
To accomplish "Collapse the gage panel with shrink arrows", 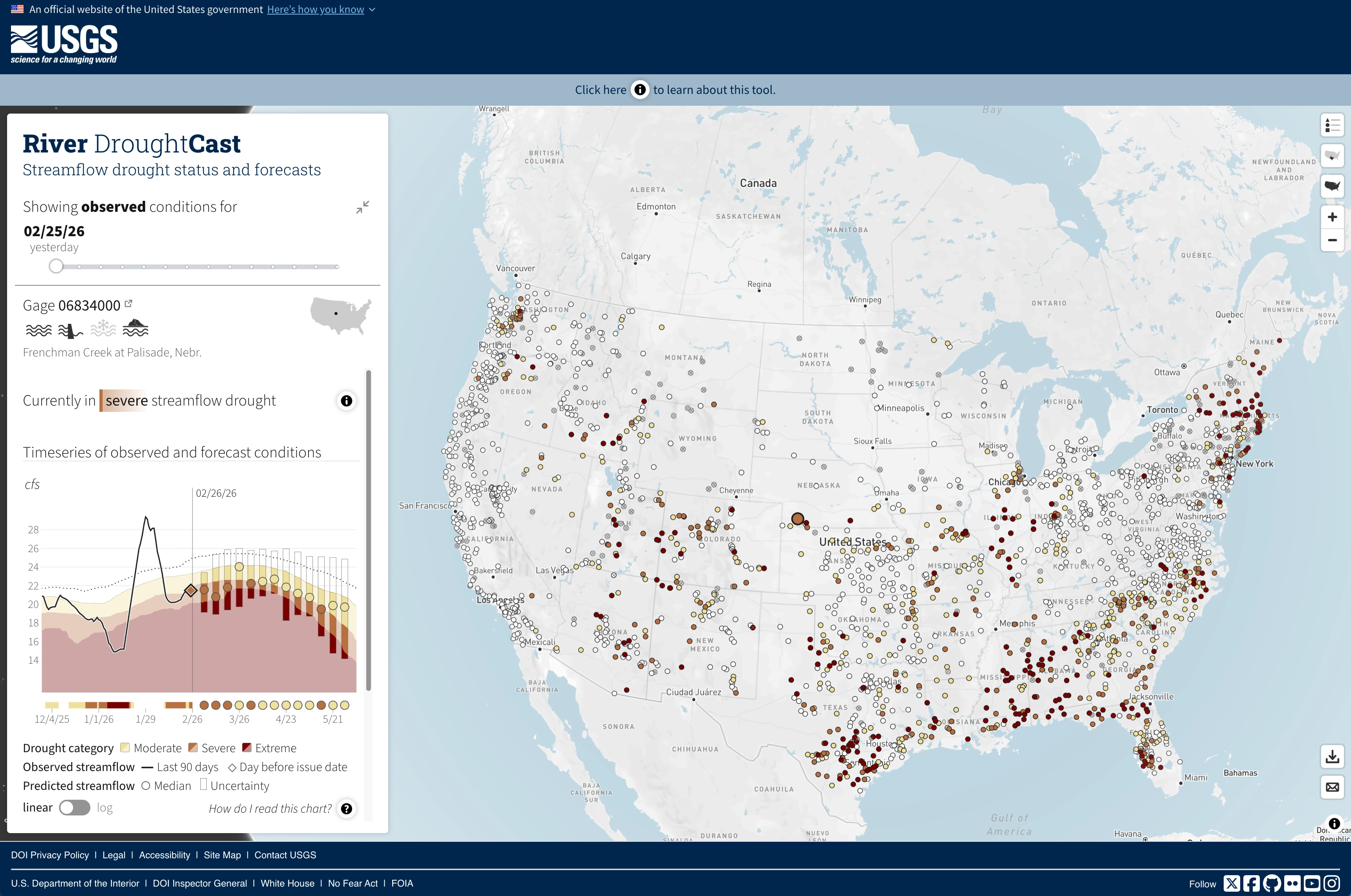I will coord(362,207).
